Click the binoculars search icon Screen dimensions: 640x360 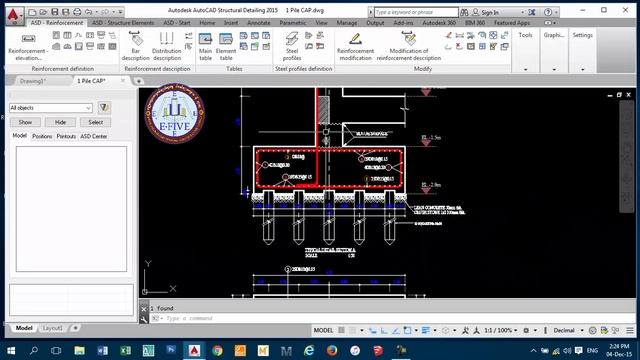click(464, 12)
